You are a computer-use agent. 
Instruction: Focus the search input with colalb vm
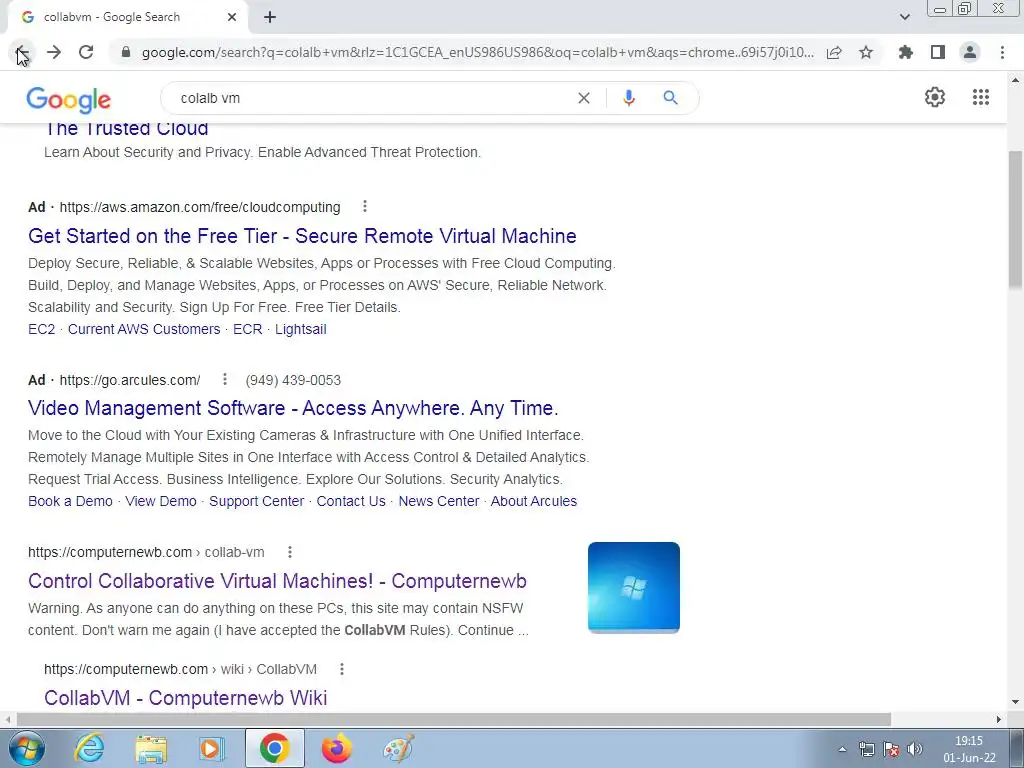(372, 98)
